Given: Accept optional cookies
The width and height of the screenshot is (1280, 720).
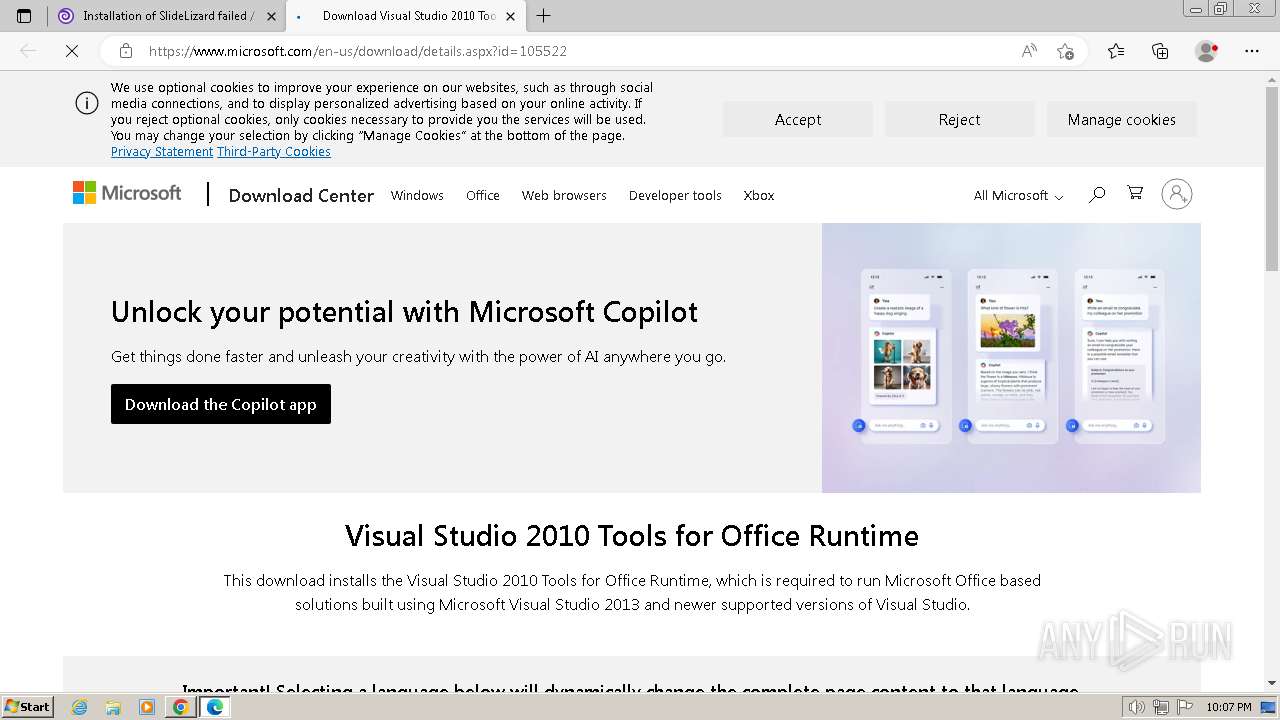Looking at the screenshot, I should coord(798,119).
